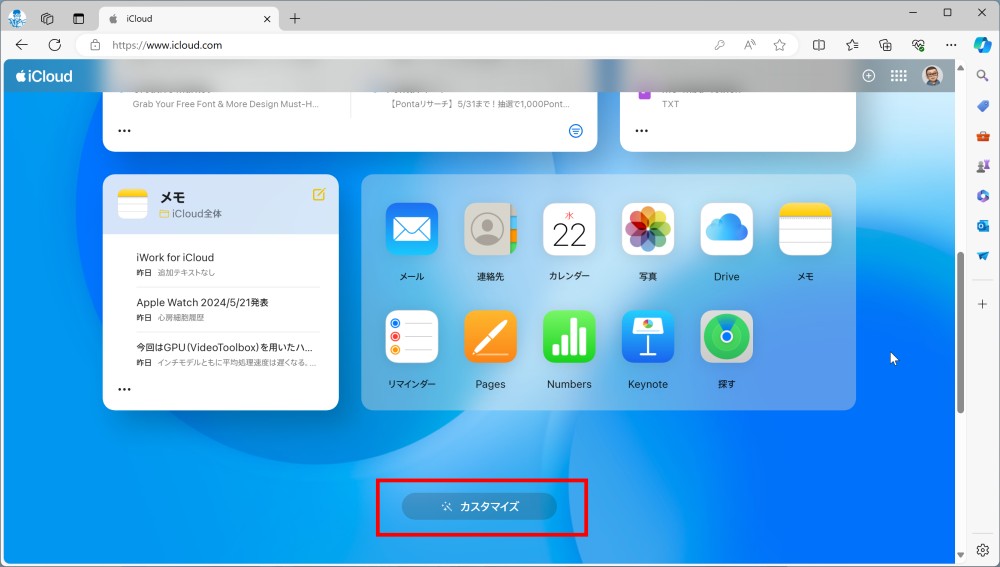The height and width of the screenshot is (567, 1000).
Task: Open Copilot icon in browser sidebar
Action: [982, 45]
